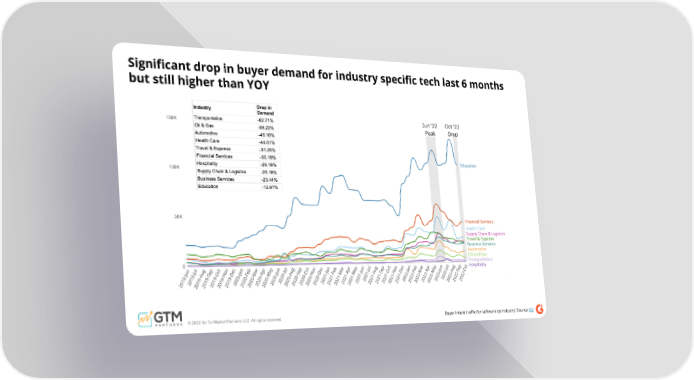
Task: Click the Business Services table row
Action: point(239,179)
